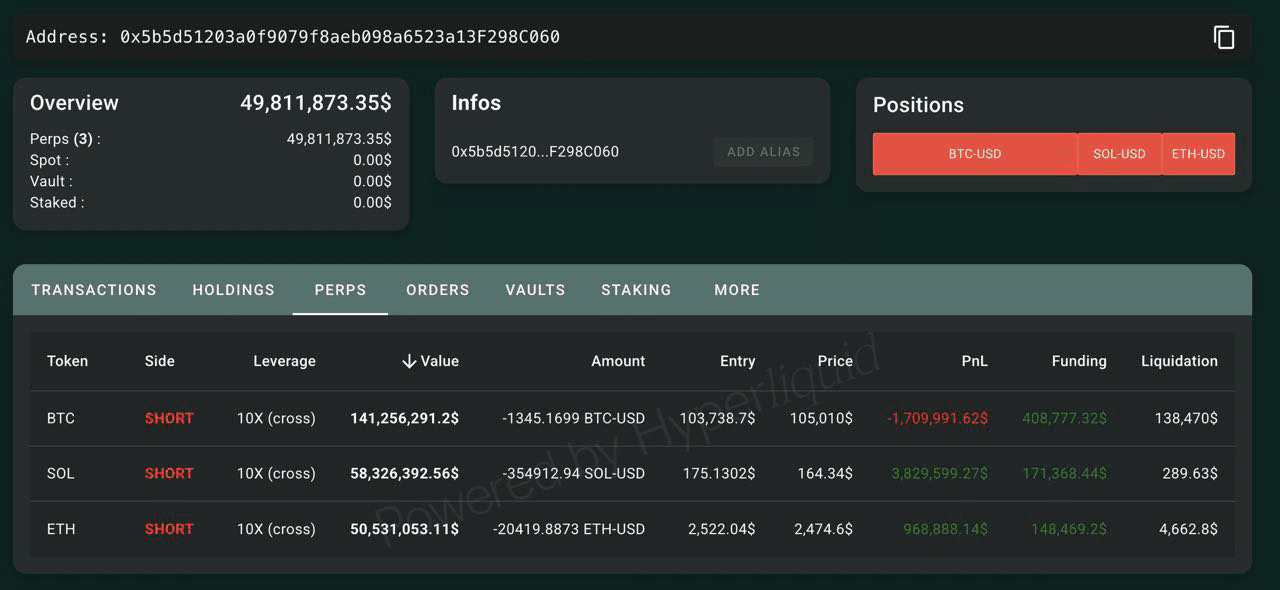
Task: Sort by the Value column arrow
Action: pyautogui.click(x=409, y=361)
